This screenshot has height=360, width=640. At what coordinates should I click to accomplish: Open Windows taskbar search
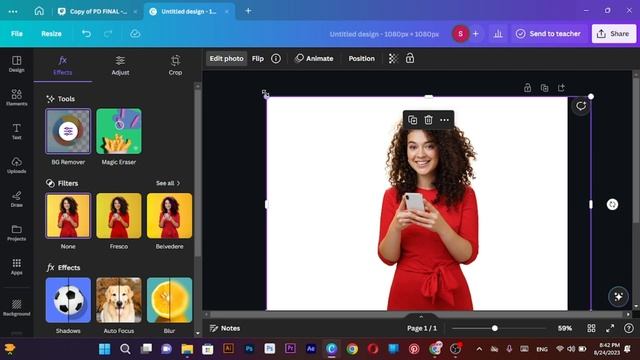click(x=125, y=349)
